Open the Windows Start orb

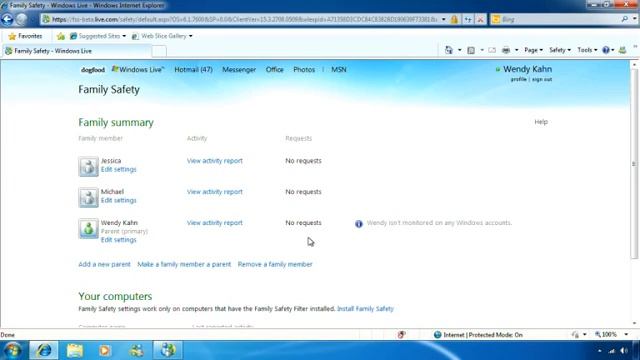click(13, 350)
